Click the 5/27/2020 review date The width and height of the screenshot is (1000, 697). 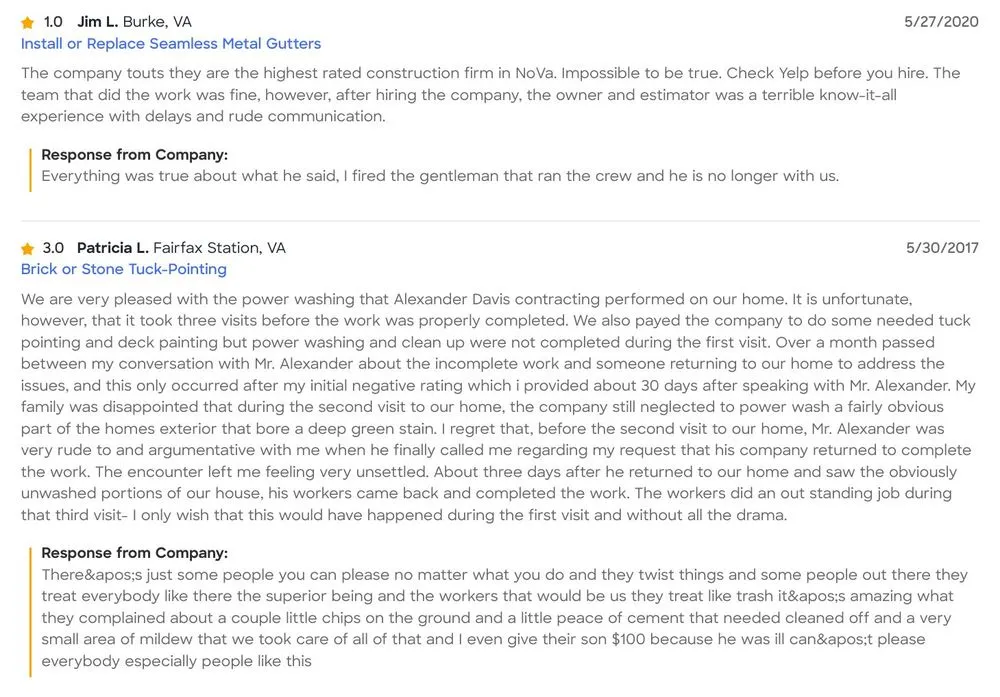[941, 21]
